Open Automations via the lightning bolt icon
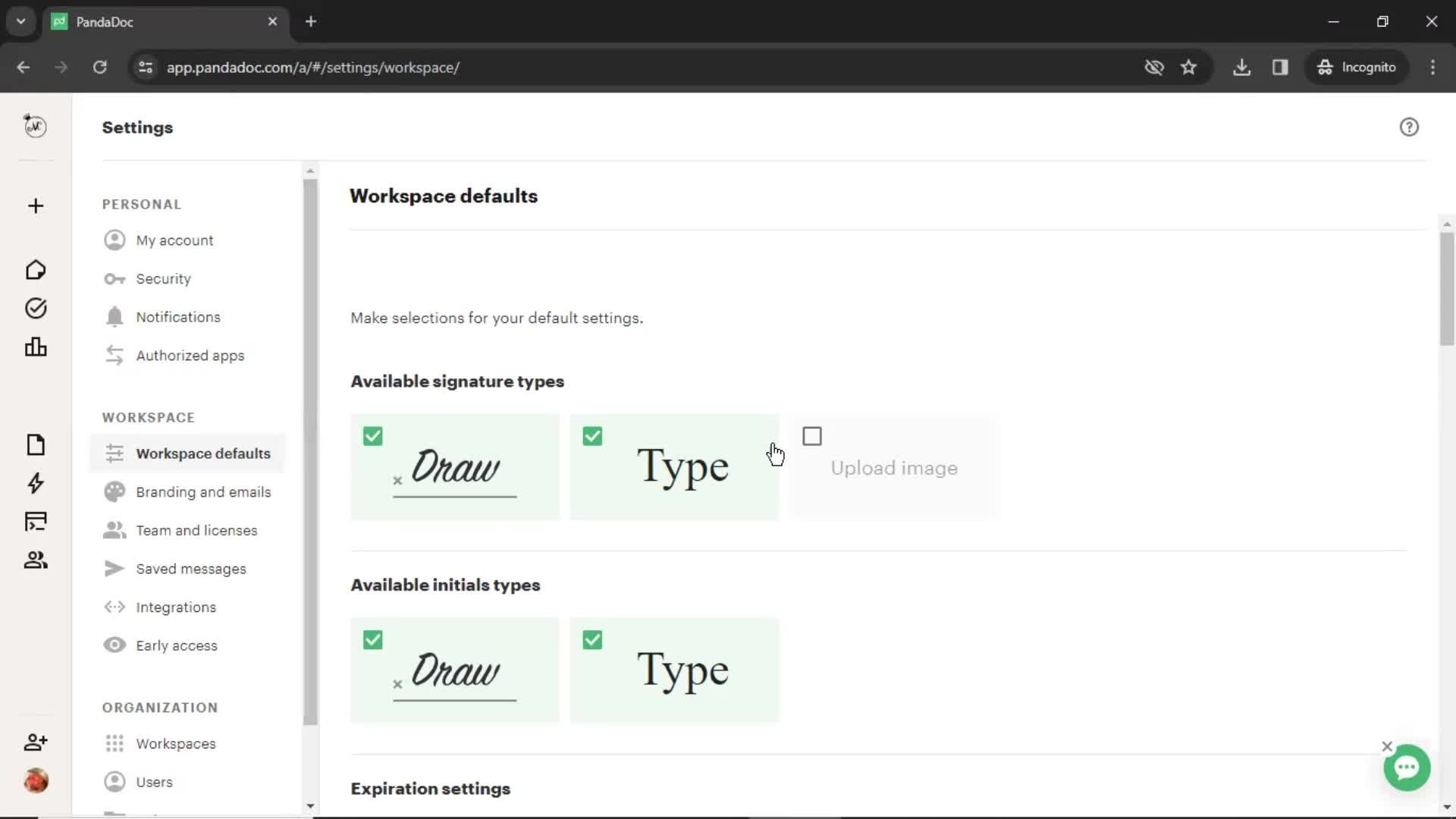The width and height of the screenshot is (1456, 819). pos(36,483)
